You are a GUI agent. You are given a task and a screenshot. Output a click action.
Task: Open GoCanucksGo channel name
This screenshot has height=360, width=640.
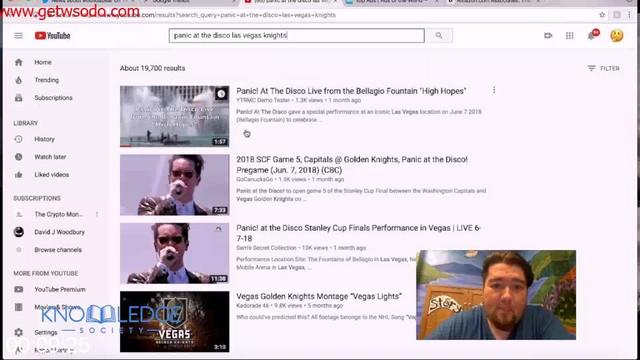[x=255, y=179]
